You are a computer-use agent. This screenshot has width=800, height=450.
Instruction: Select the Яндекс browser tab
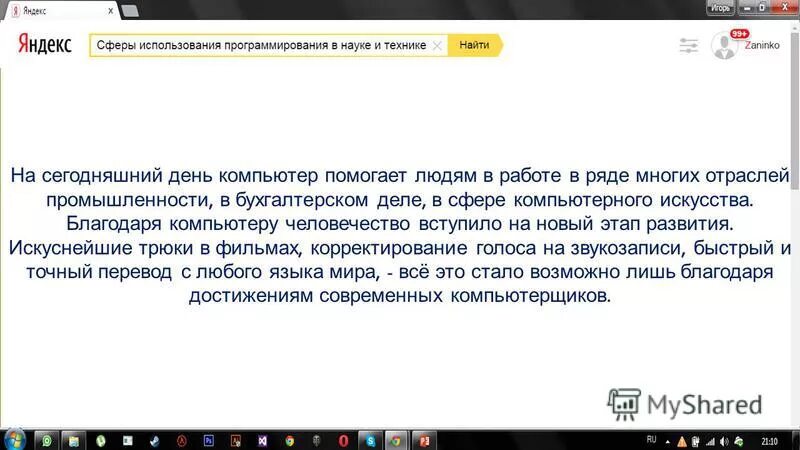coord(62,11)
